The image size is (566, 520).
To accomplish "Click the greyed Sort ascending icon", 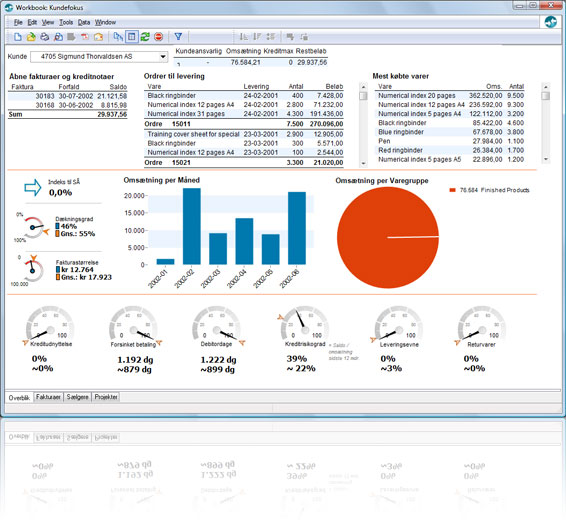I will [244, 37].
